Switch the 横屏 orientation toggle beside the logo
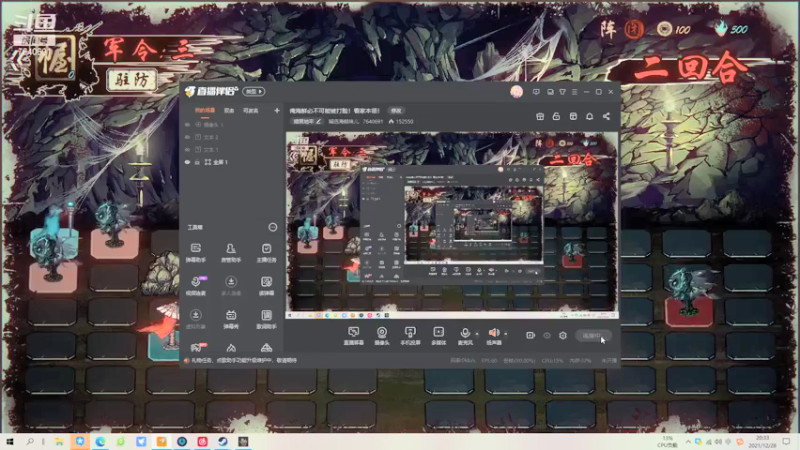800x450 pixels. tap(254, 91)
